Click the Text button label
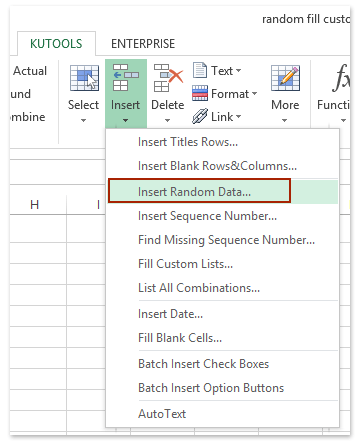 click(x=222, y=71)
